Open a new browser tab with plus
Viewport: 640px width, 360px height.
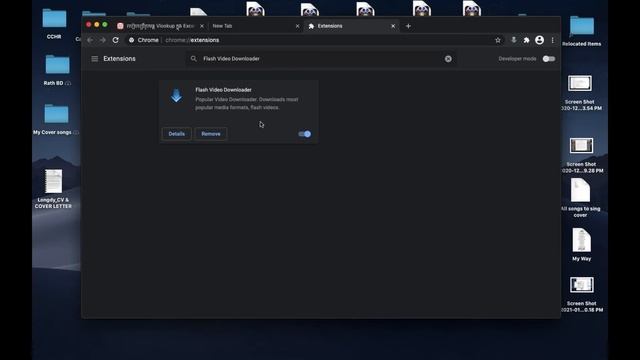408,26
